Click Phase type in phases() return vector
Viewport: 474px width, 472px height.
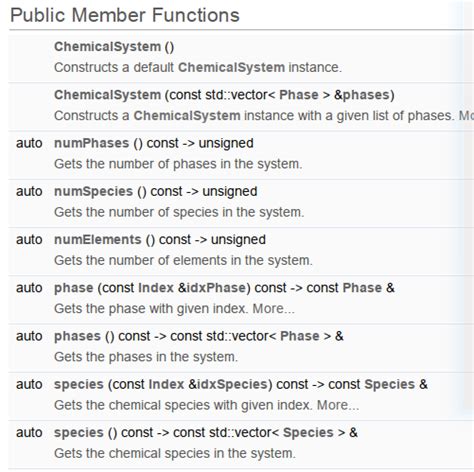coord(300,336)
